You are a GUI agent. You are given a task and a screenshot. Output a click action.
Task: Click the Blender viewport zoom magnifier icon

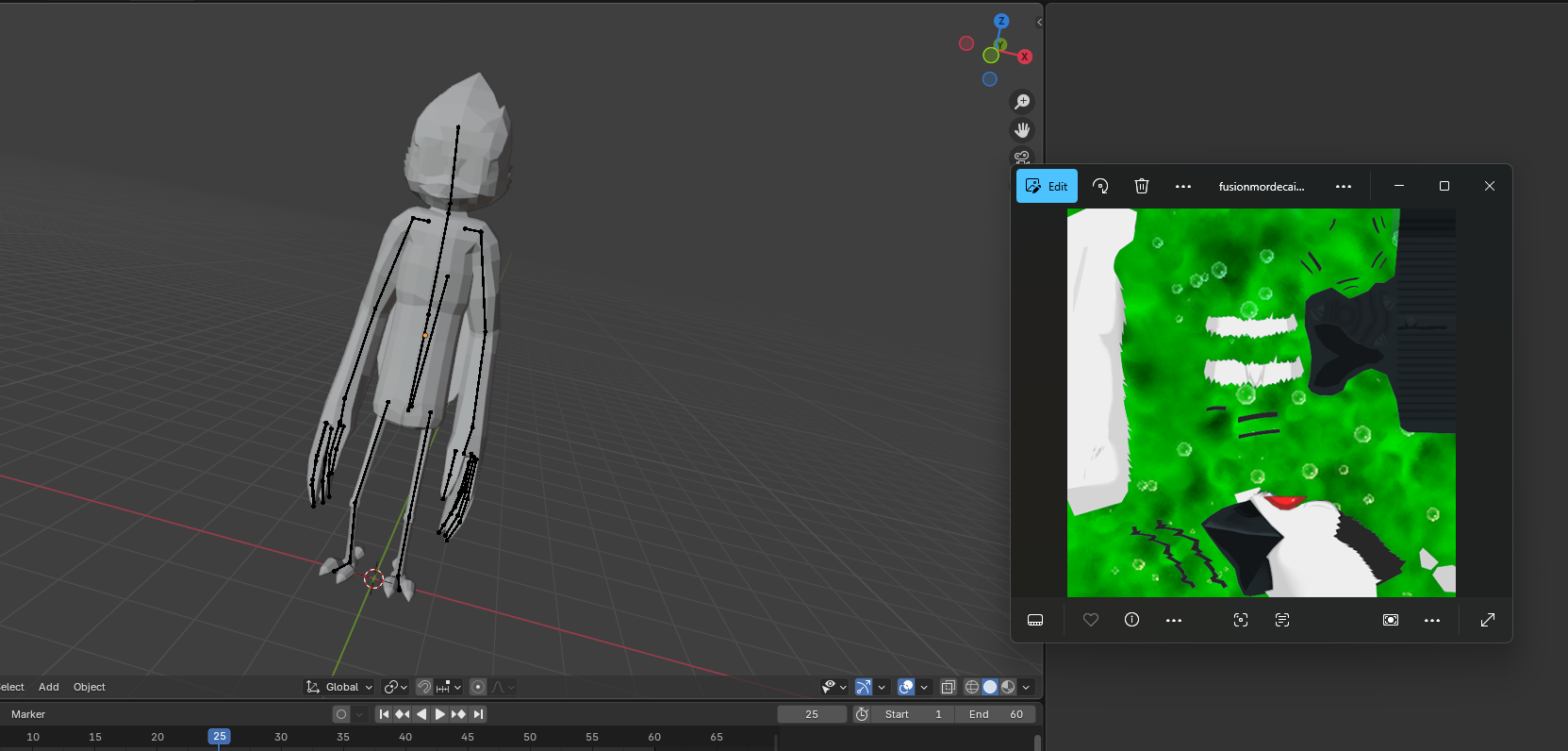1022,102
